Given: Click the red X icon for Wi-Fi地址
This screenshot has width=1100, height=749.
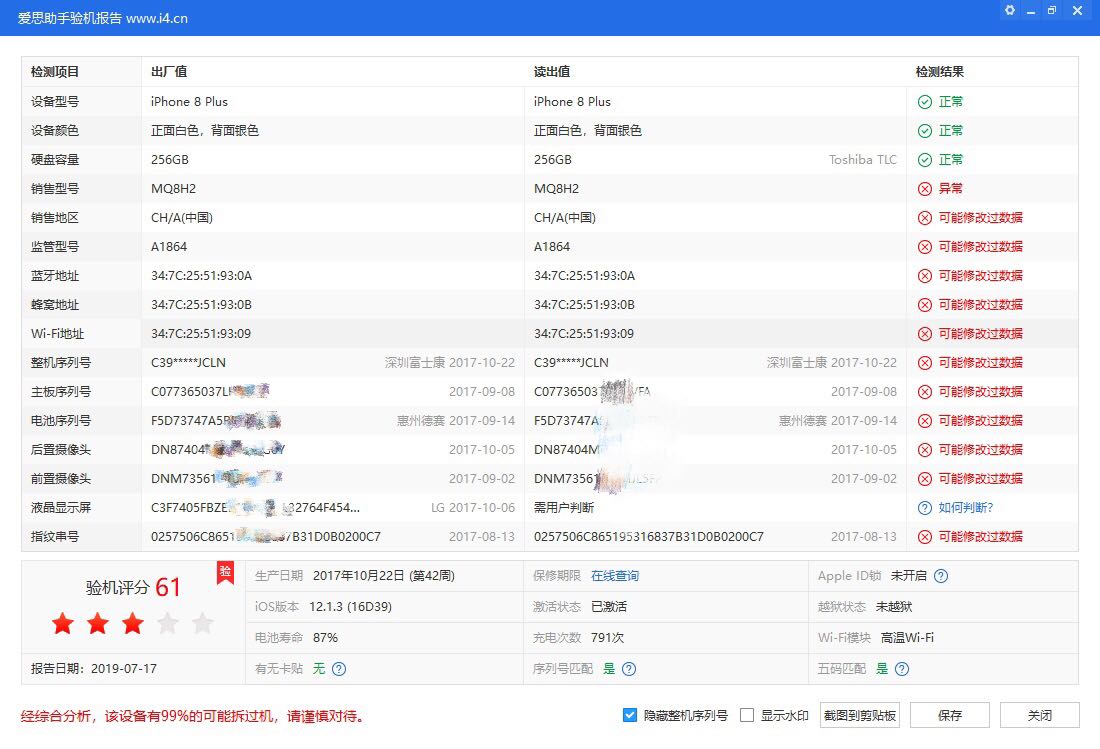Looking at the screenshot, I should (925, 334).
